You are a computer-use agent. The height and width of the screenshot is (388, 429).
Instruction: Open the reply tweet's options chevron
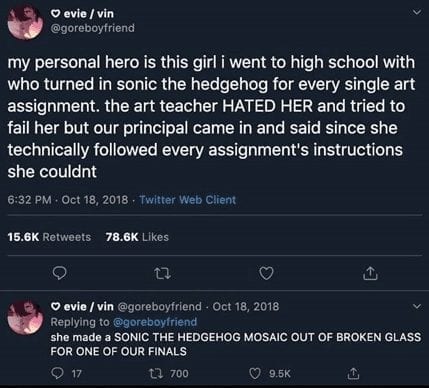(416, 306)
